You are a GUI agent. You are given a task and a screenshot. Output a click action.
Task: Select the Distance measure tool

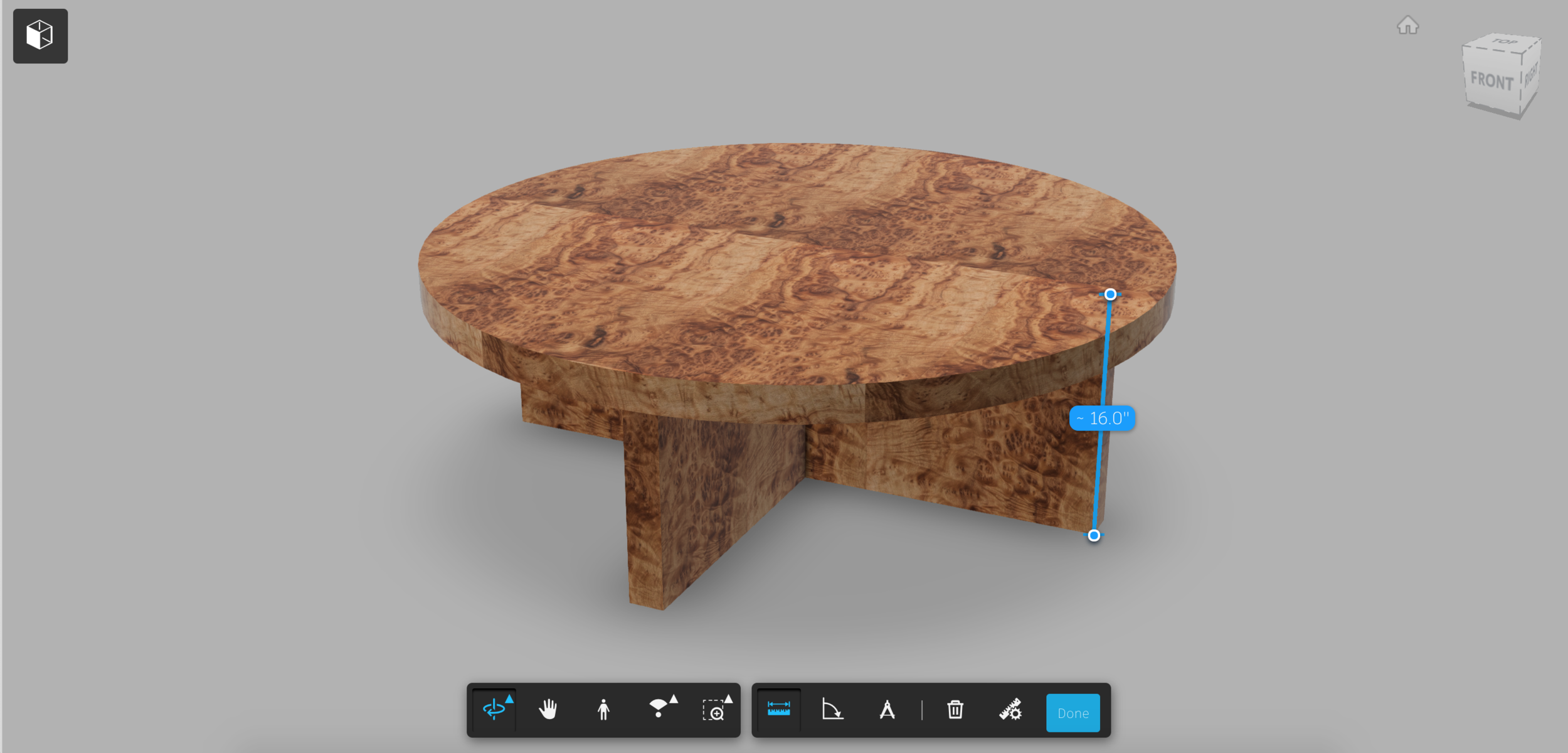778,710
